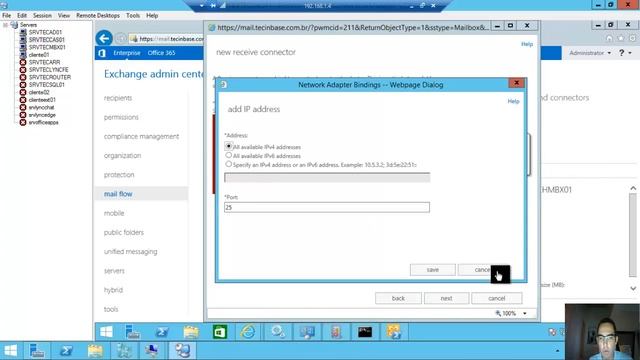Screen dimensions: 640x360
Task: Open the File menu
Action: coord(7,16)
